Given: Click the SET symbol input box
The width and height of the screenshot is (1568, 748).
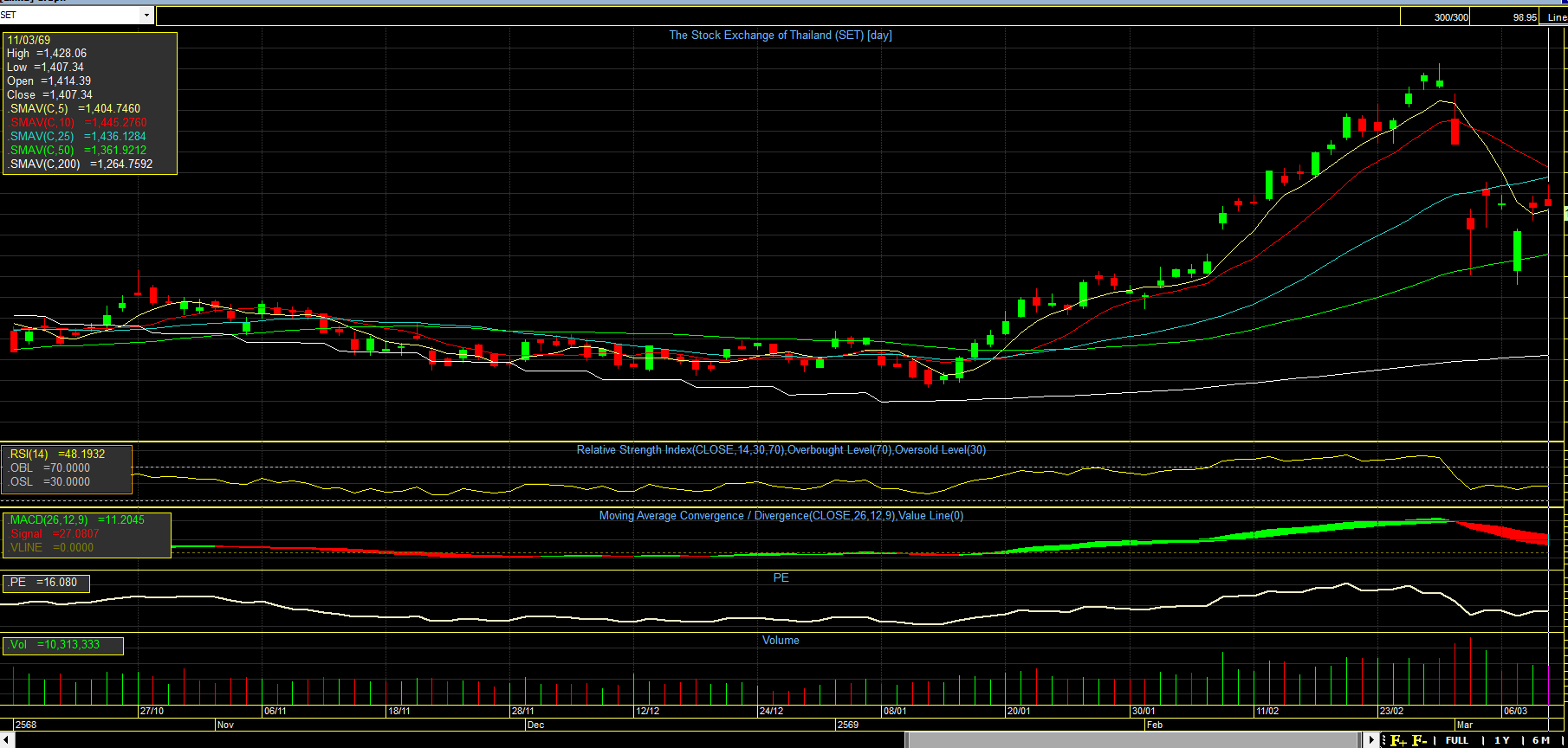Looking at the screenshot, I should pos(69,15).
